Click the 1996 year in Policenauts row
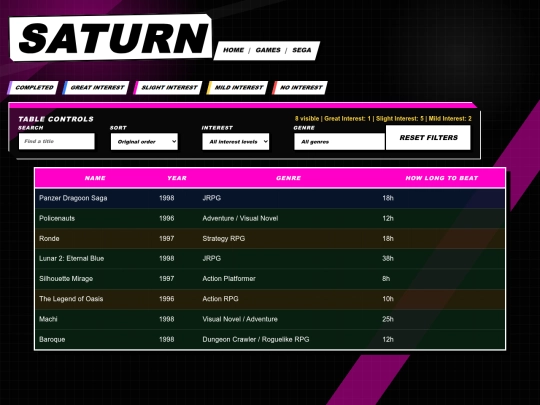Viewport: 540px width, 405px height. [167, 218]
